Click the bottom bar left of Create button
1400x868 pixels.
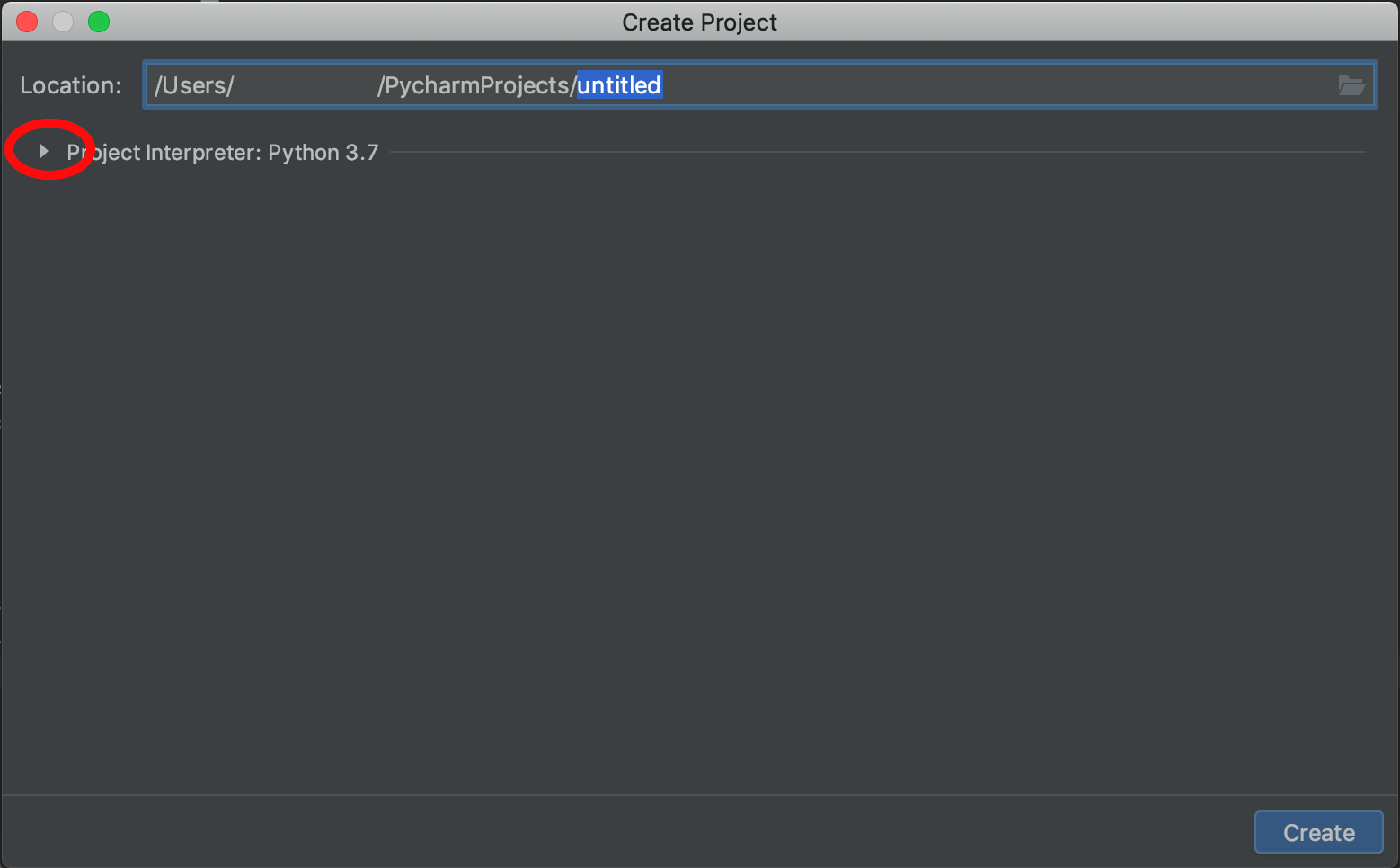(629, 832)
